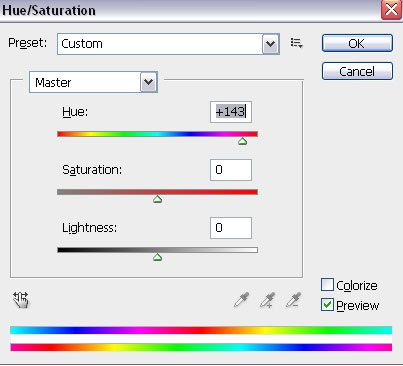Click the Lightness slider handle
Image resolution: width=403 pixels, height=366 pixels.
click(x=157, y=257)
